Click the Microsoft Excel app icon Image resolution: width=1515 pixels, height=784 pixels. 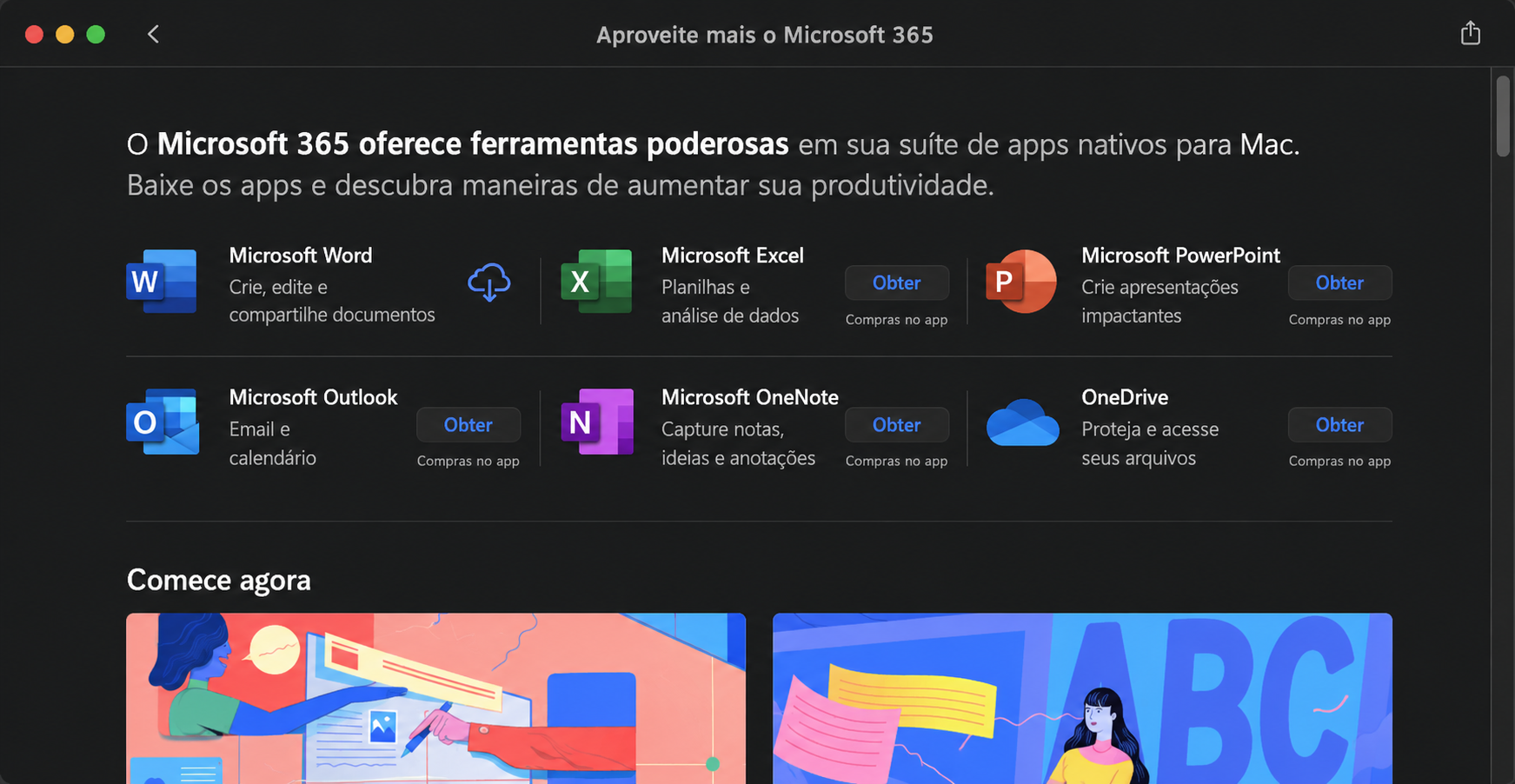(596, 281)
